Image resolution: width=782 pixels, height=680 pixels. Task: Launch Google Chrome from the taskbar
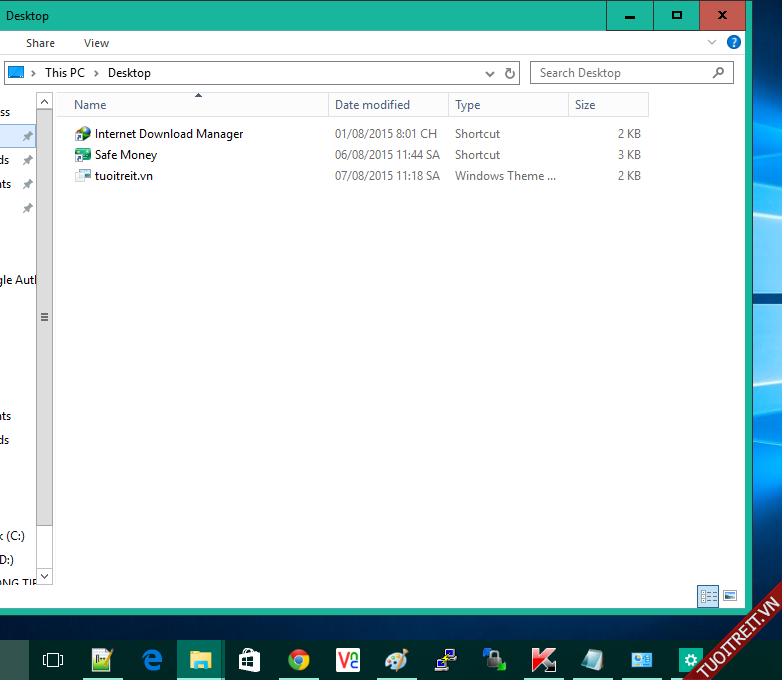pos(298,660)
